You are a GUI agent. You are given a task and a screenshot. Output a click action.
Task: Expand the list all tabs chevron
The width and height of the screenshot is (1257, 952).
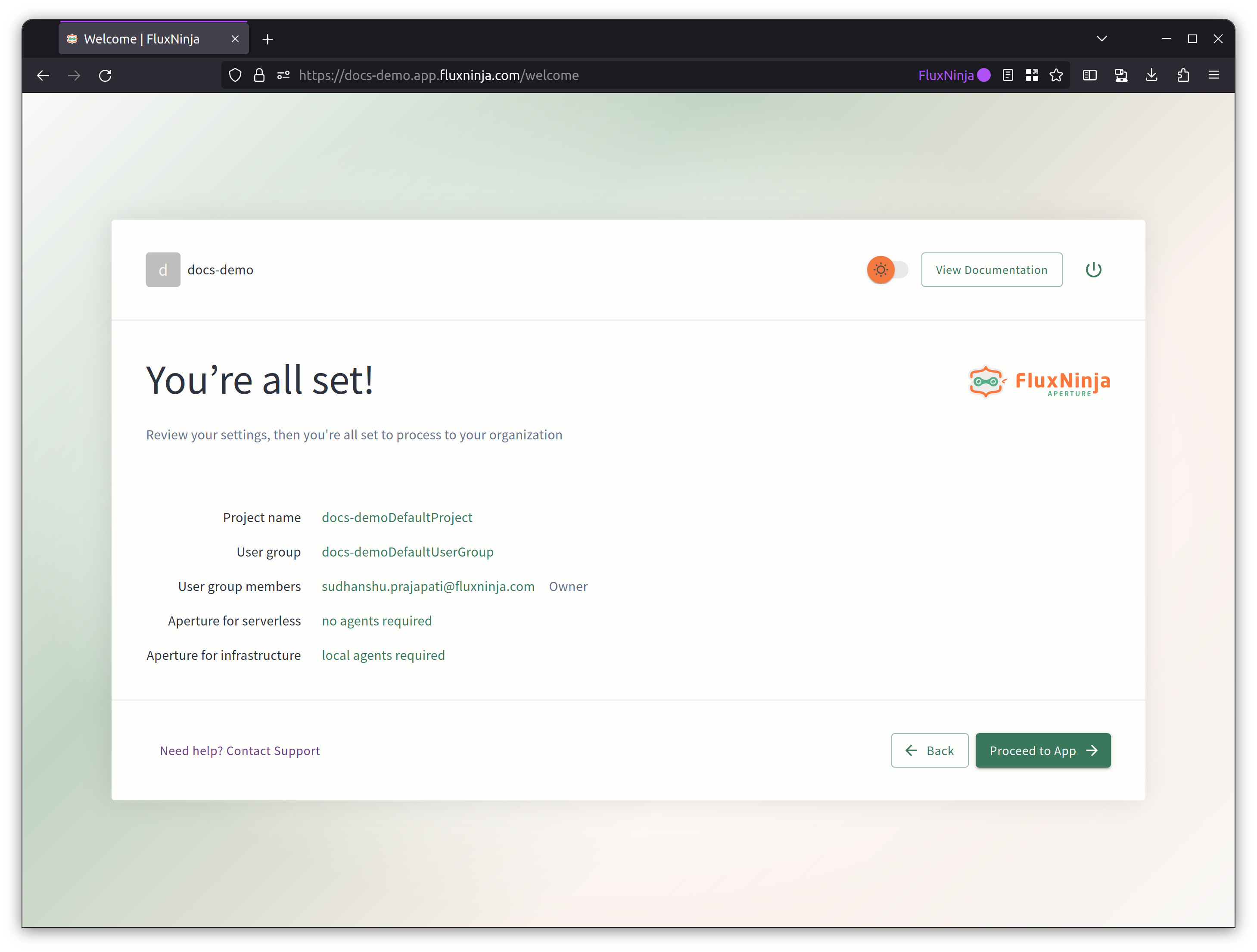pos(1102,39)
